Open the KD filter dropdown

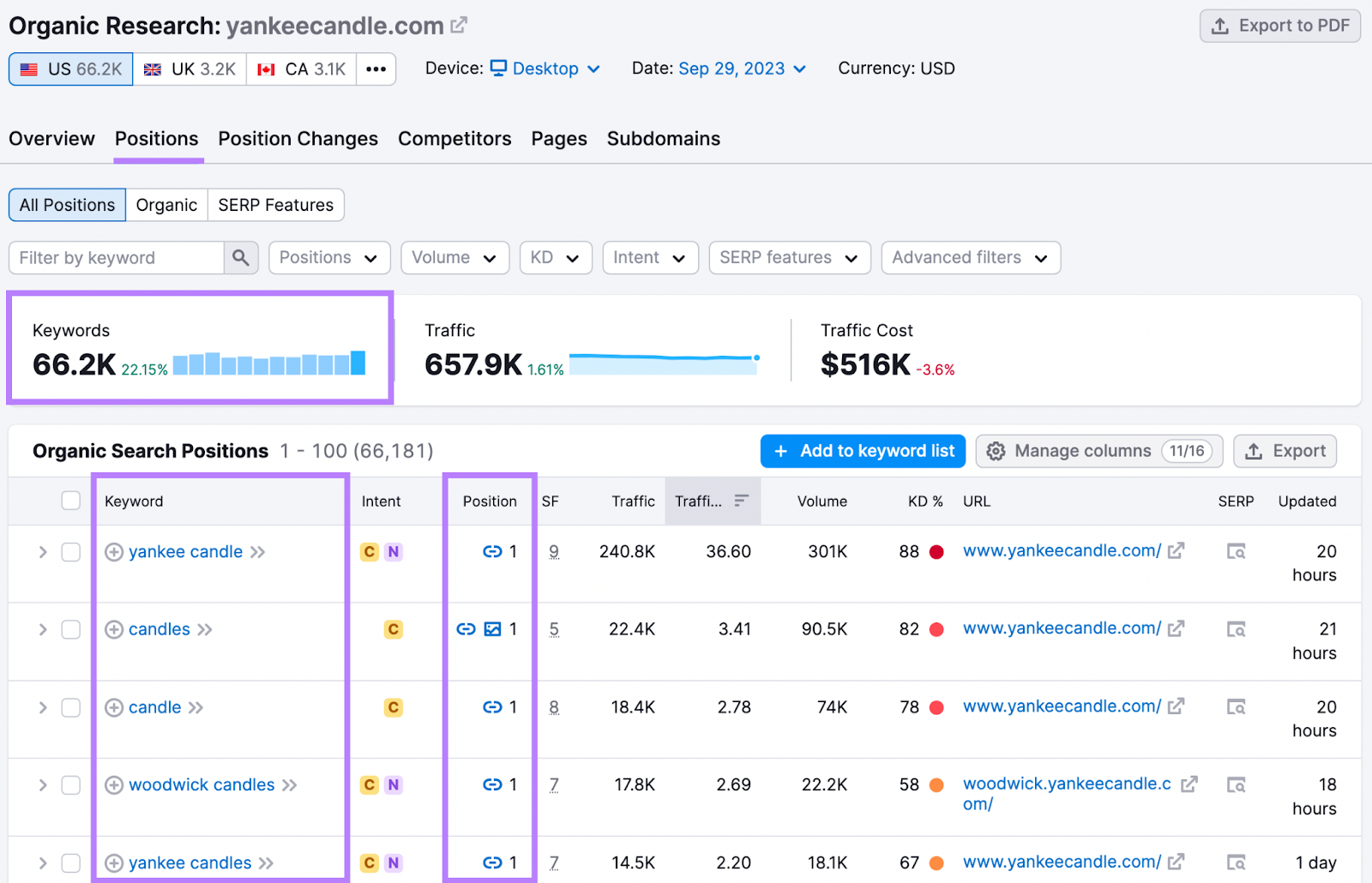556,258
